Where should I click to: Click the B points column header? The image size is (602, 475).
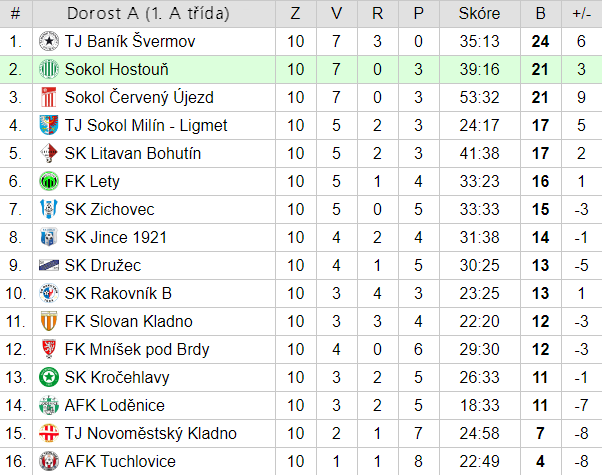pyautogui.click(x=541, y=14)
